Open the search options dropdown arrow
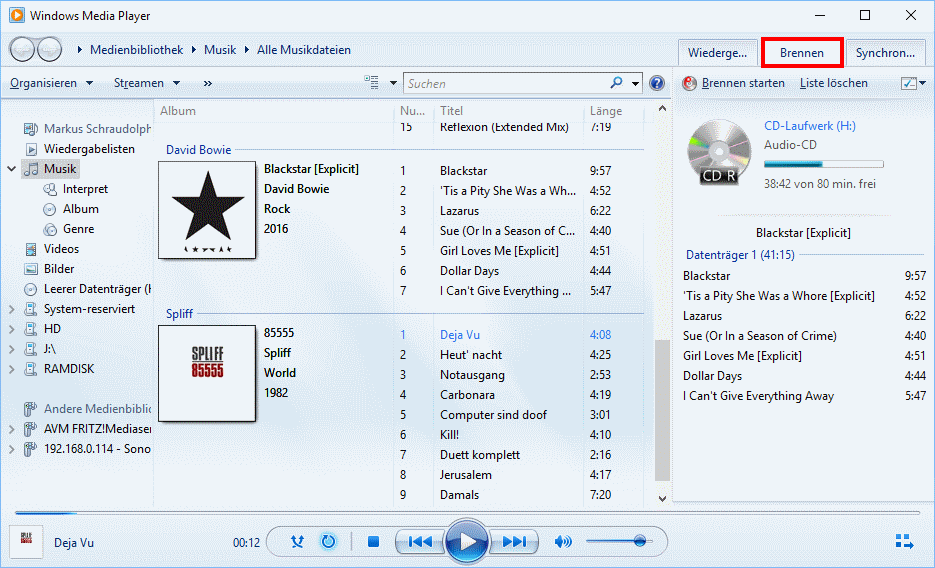This screenshot has width=935, height=568. click(635, 83)
